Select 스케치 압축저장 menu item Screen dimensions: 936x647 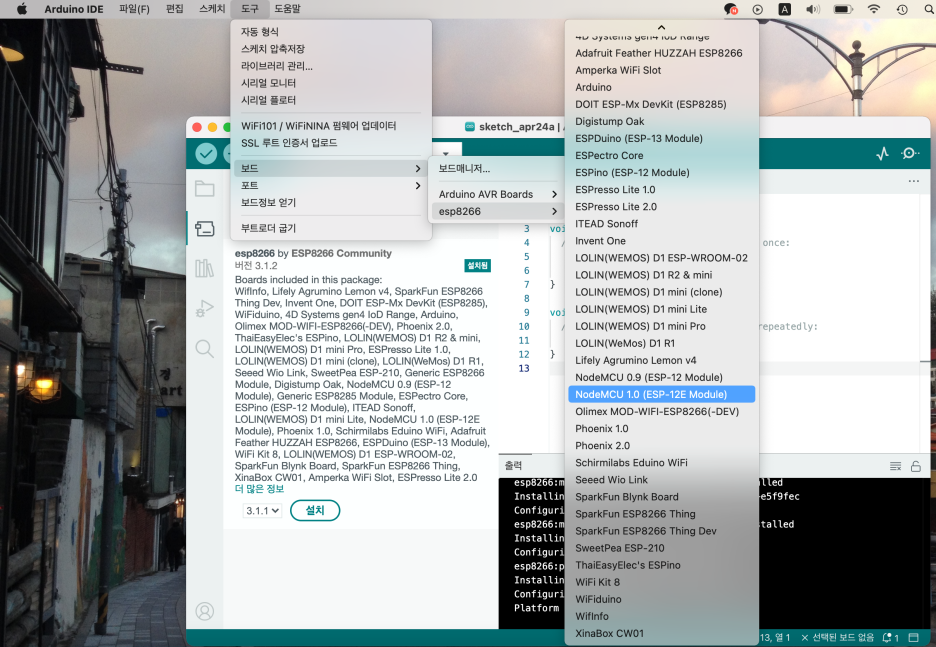tap(331, 49)
